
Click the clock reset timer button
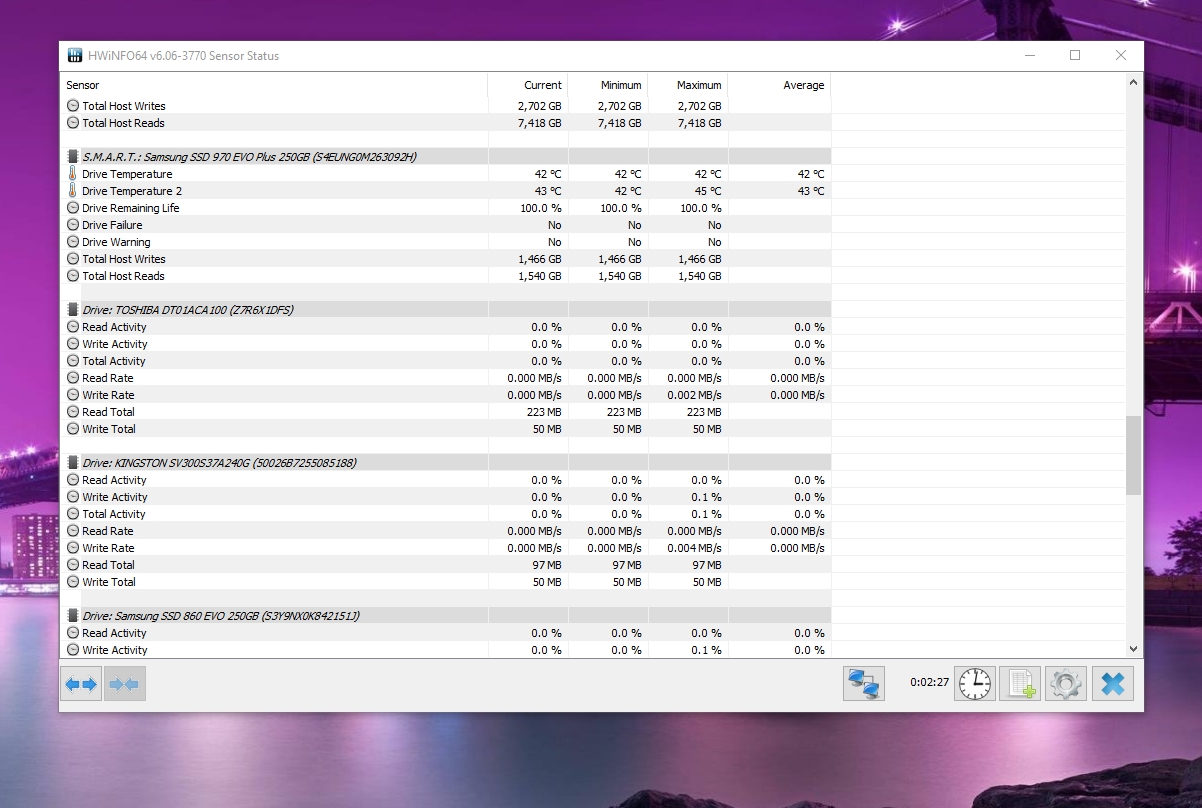[975, 683]
